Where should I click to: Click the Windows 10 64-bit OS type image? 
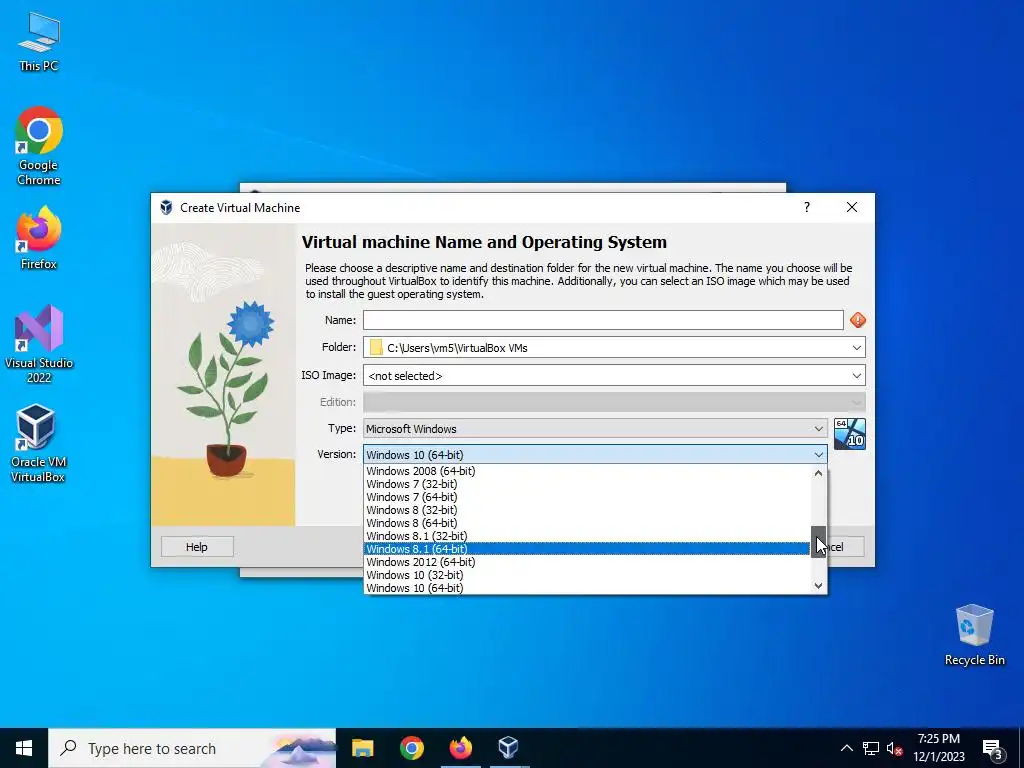pyautogui.click(x=850, y=434)
